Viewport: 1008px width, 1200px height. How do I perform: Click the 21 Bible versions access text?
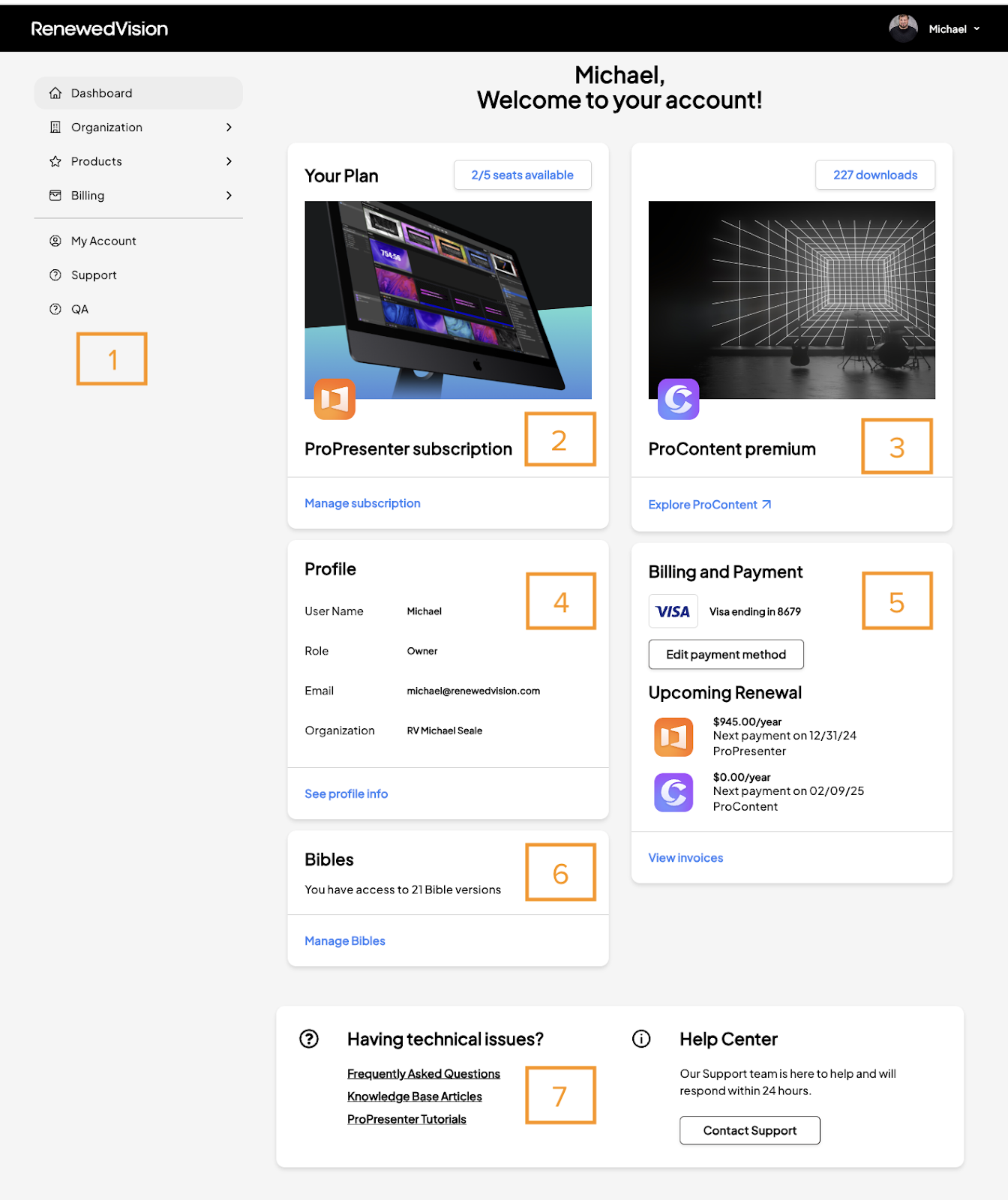point(403,889)
